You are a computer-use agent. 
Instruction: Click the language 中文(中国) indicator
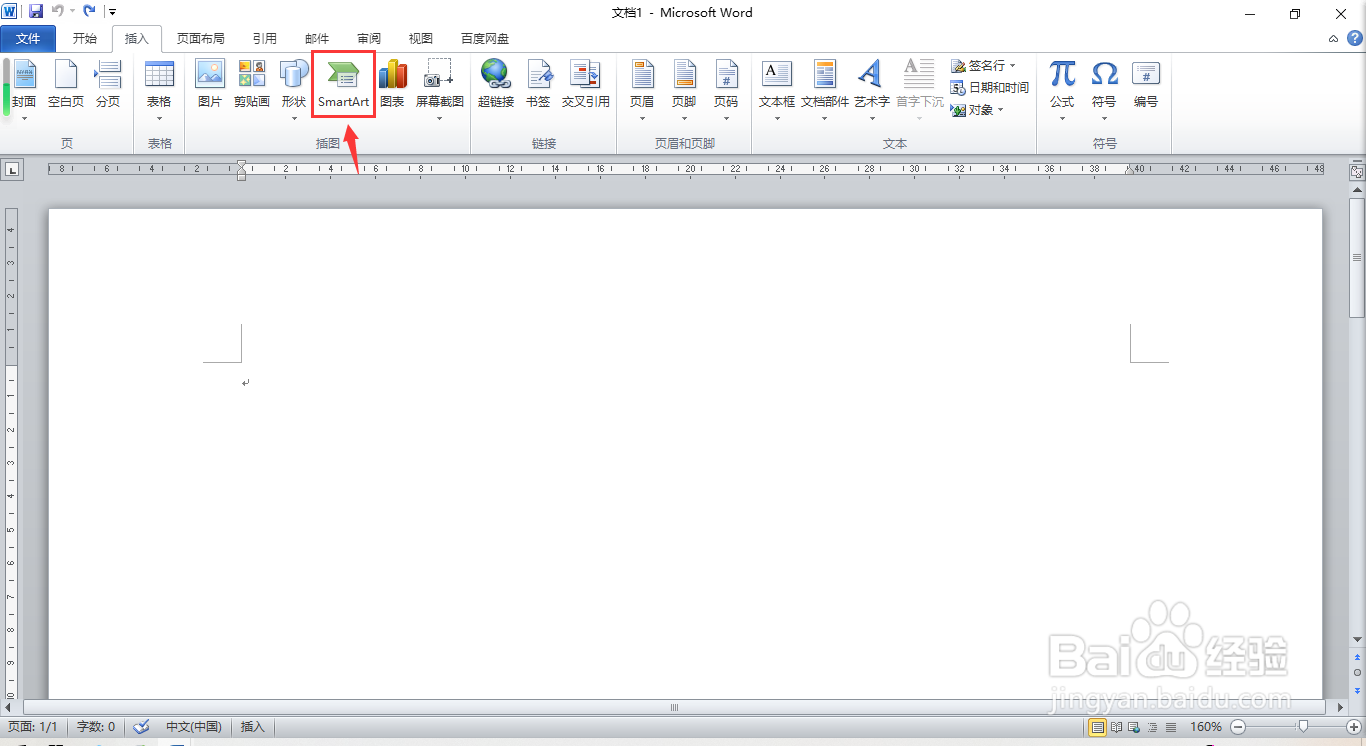[x=193, y=727]
